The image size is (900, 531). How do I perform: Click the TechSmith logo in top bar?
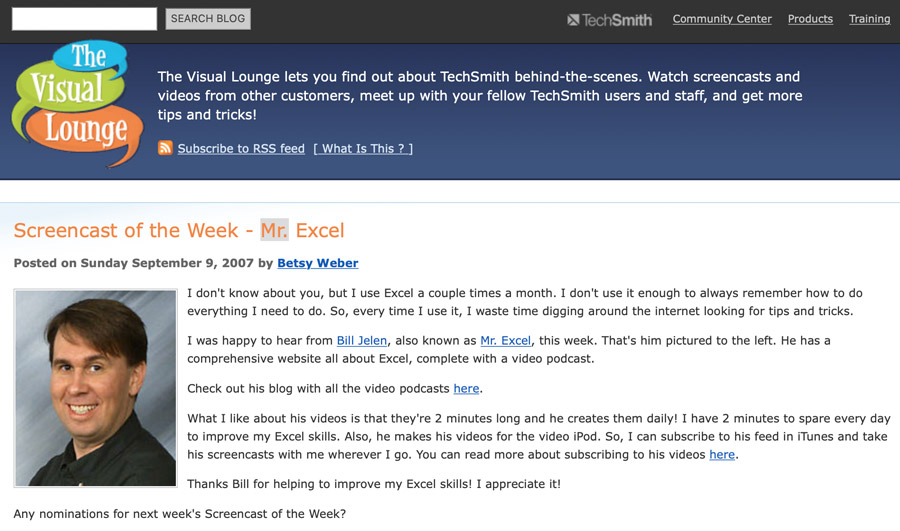[x=609, y=19]
